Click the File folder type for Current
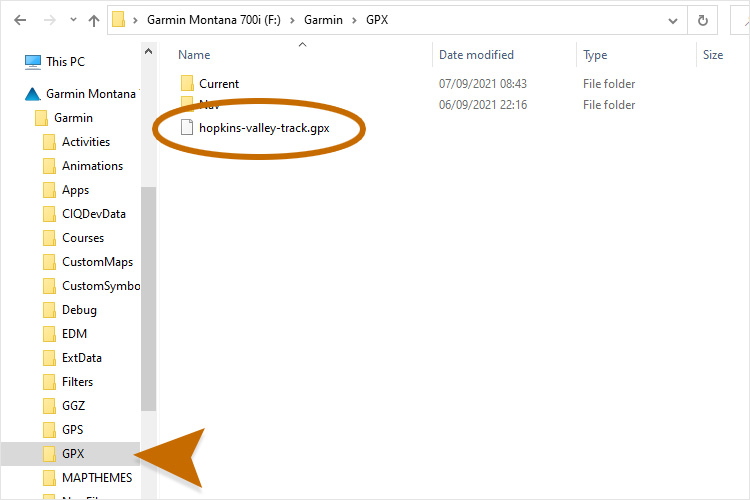 pyautogui.click(x=609, y=84)
